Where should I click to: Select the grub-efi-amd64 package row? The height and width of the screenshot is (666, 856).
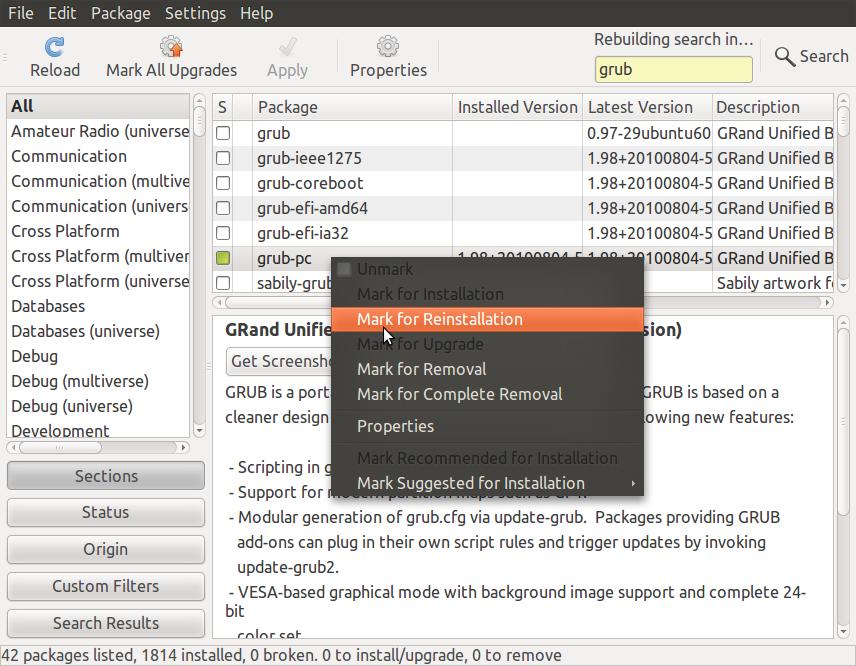pyautogui.click(x=523, y=208)
